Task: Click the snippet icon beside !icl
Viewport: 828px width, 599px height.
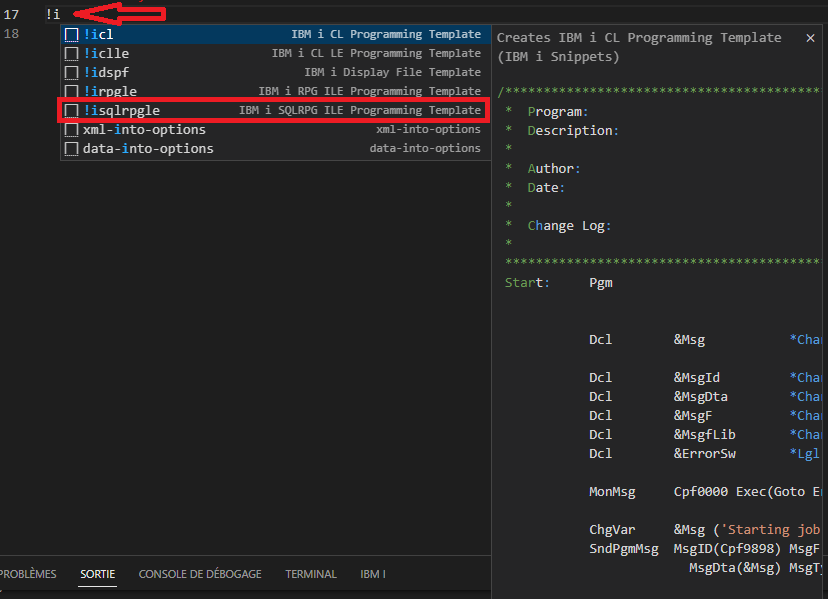Action: [x=71, y=35]
